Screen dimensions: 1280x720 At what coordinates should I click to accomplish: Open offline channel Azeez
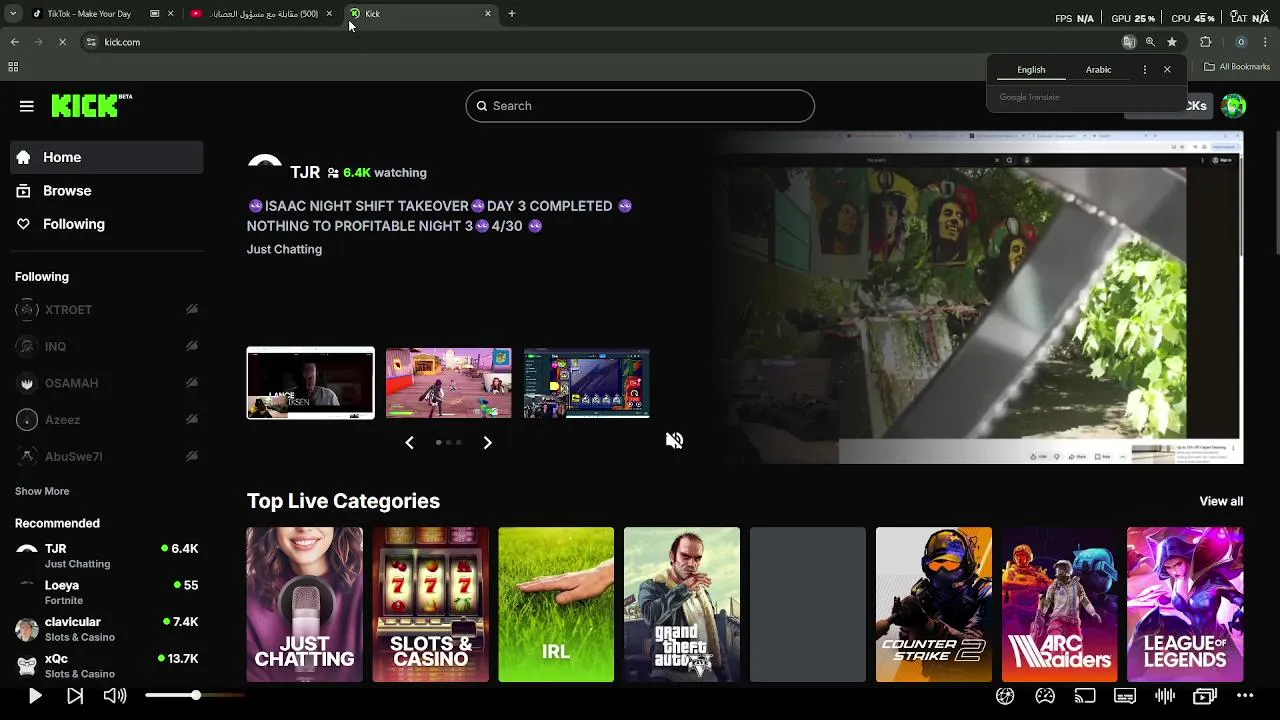coord(107,420)
